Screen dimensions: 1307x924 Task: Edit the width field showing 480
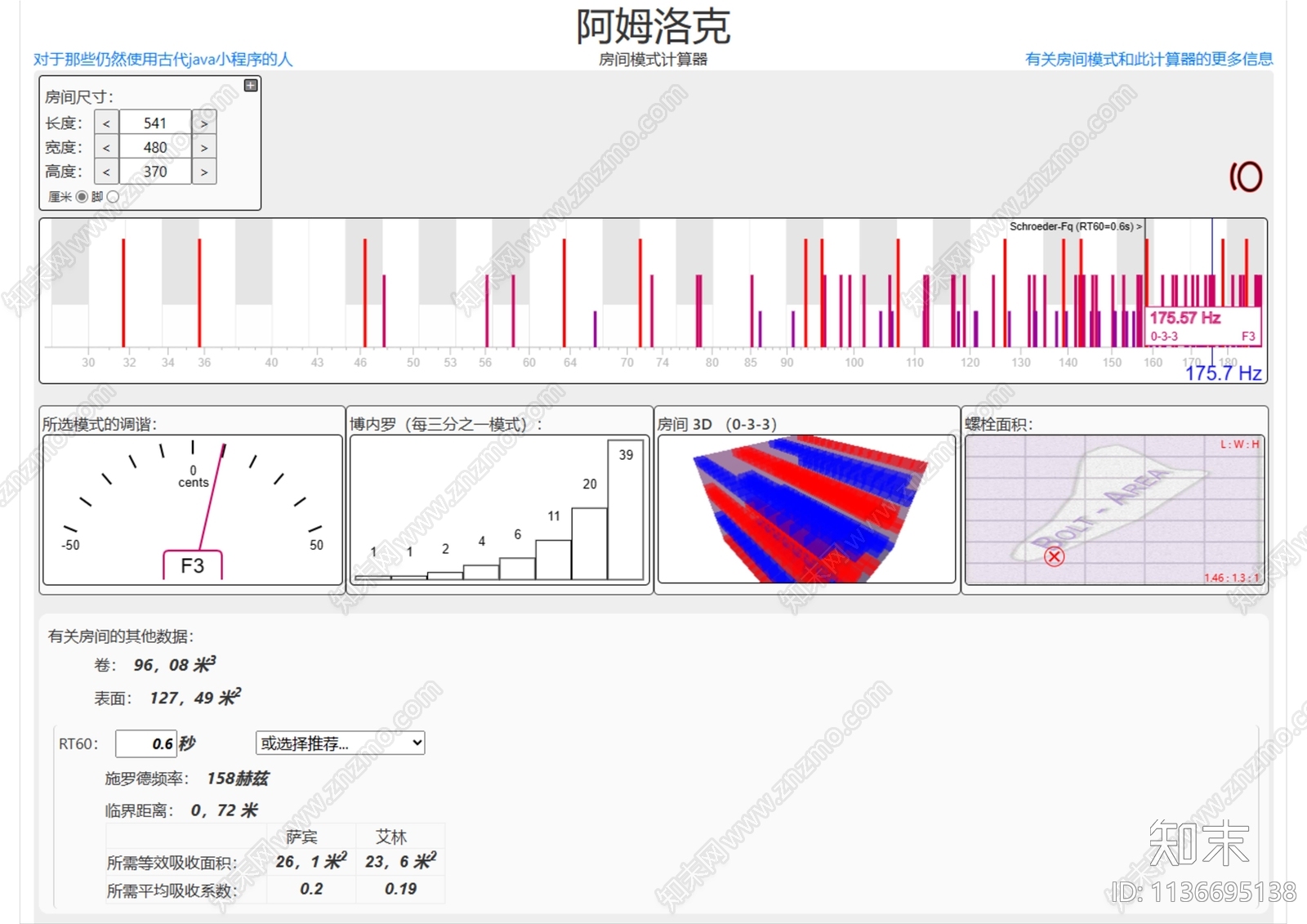(155, 147)
